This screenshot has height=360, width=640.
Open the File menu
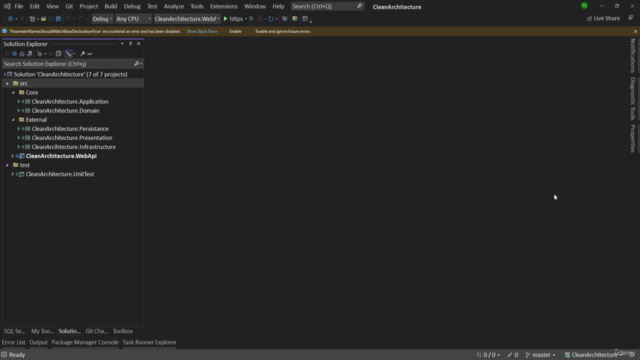19,6
